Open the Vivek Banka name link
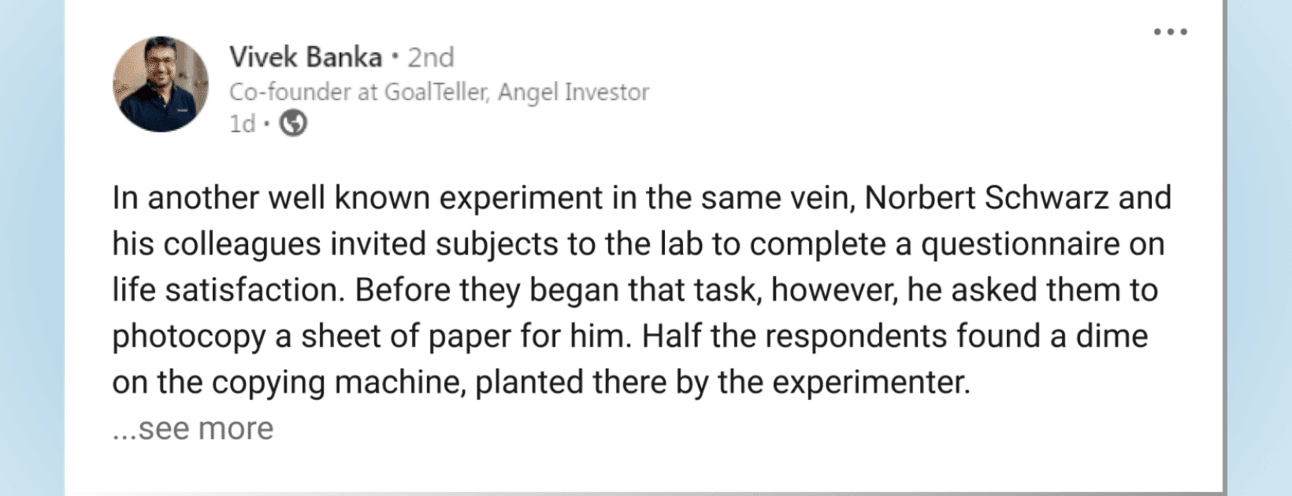The width and height of the screenshot is (1292, 496). coord(305,56)
